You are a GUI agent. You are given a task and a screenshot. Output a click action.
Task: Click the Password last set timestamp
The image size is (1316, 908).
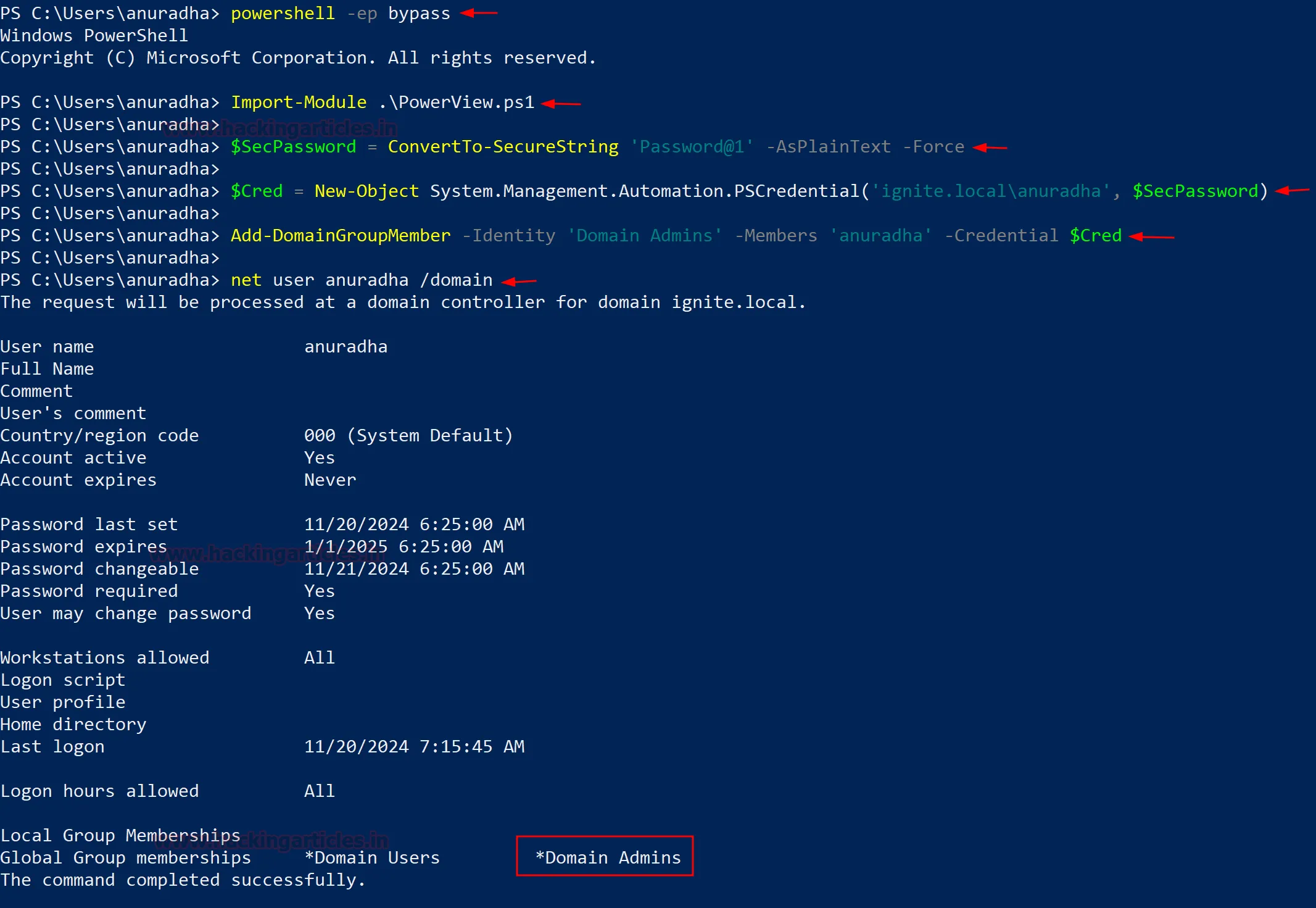(x=415, y=523)
